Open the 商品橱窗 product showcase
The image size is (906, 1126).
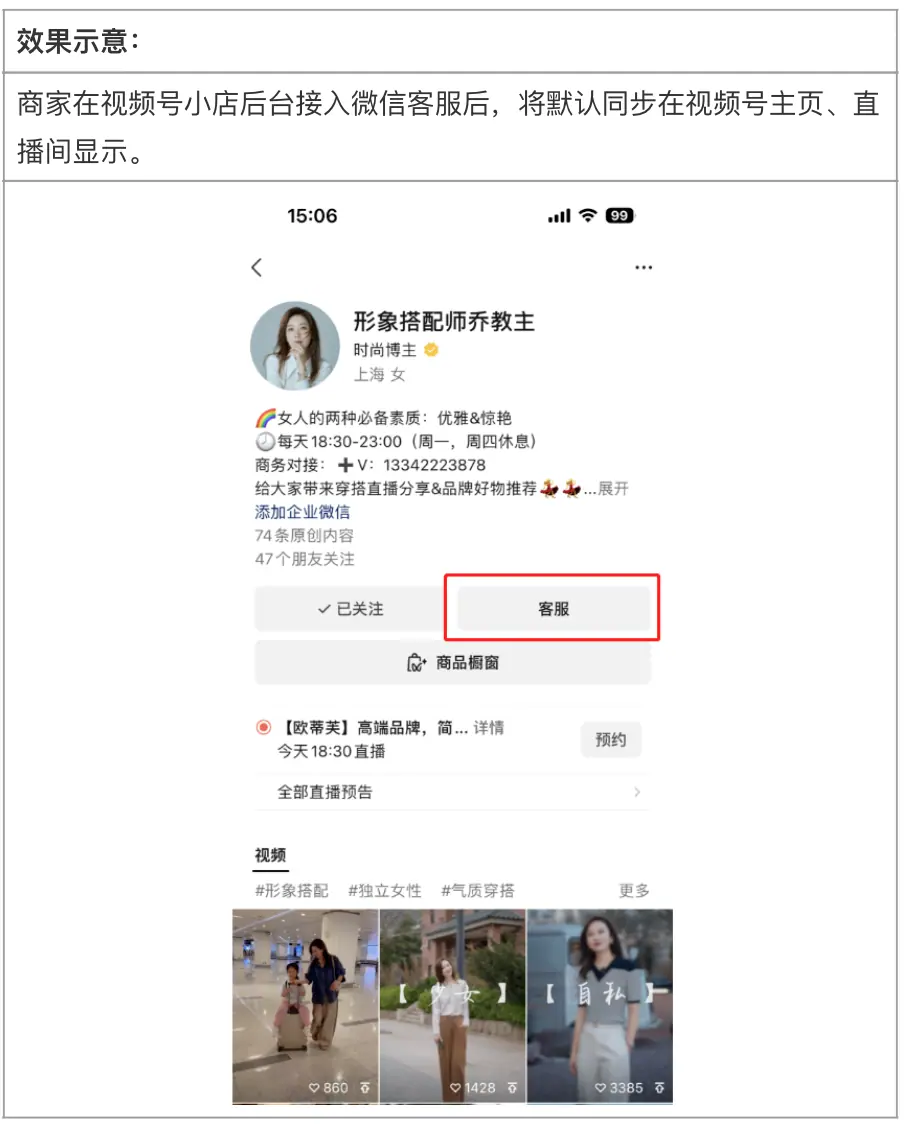tap(452, 662)
